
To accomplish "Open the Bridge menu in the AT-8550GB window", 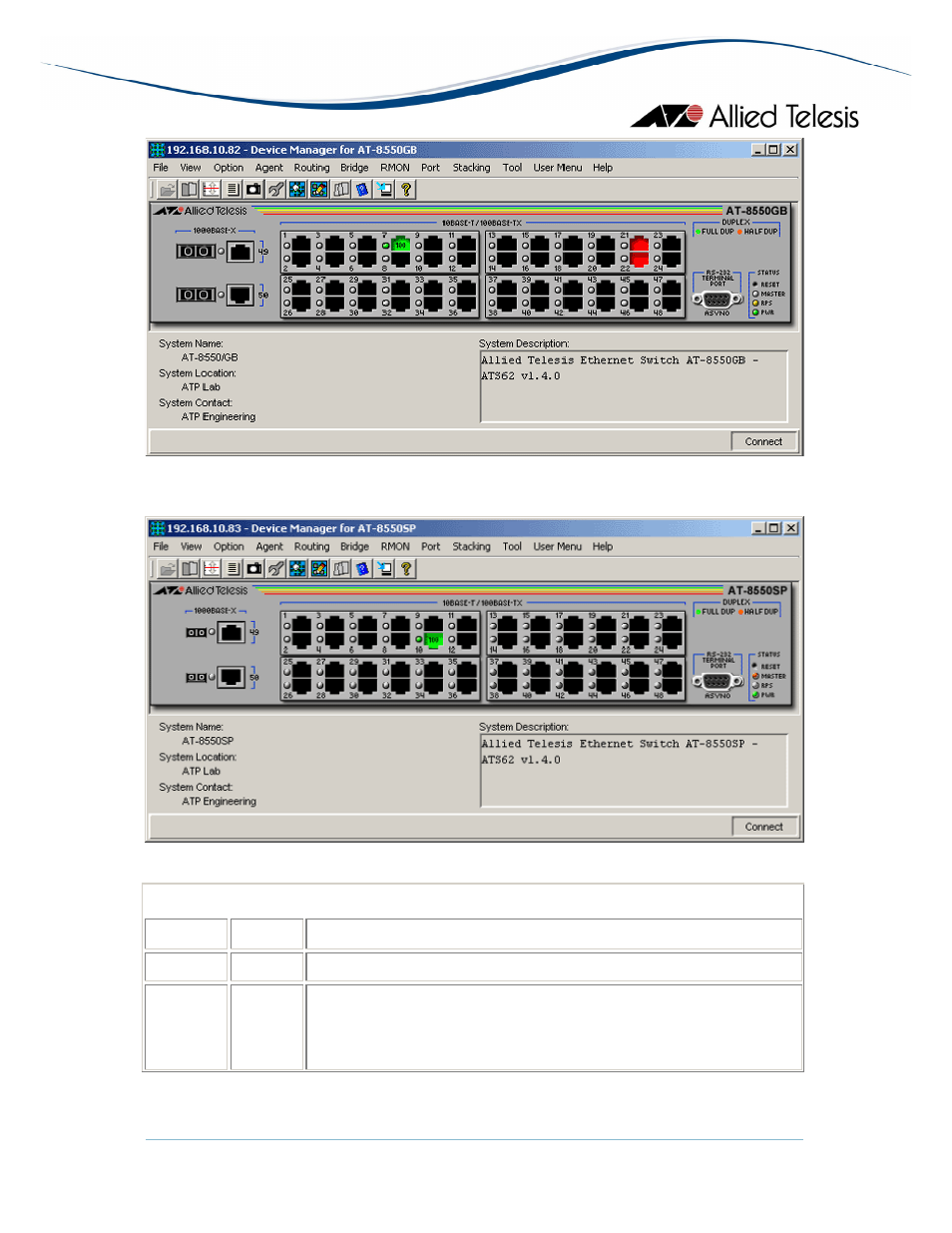I will click(x=354, y=168).
